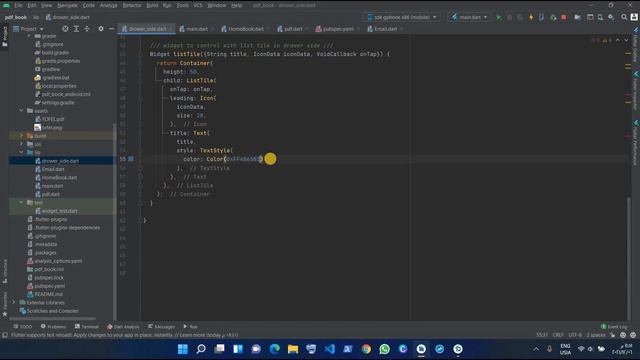
Task: Open the TODO tool window
Action: (x=22, y=327)
